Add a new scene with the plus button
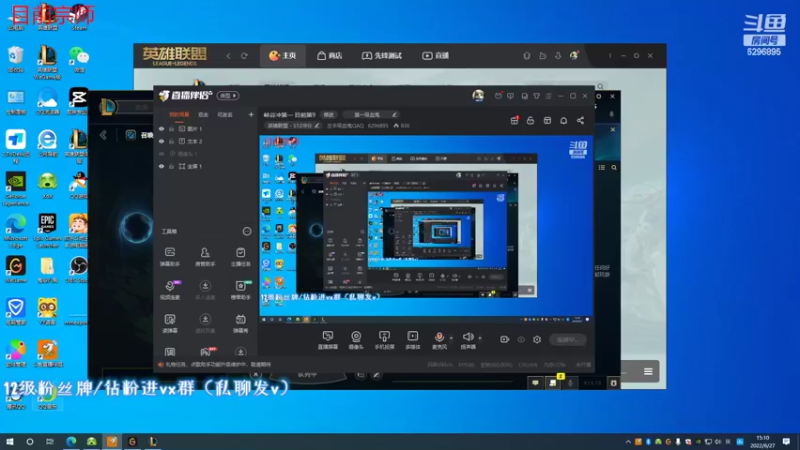800x450 pixels. [251, 115]
